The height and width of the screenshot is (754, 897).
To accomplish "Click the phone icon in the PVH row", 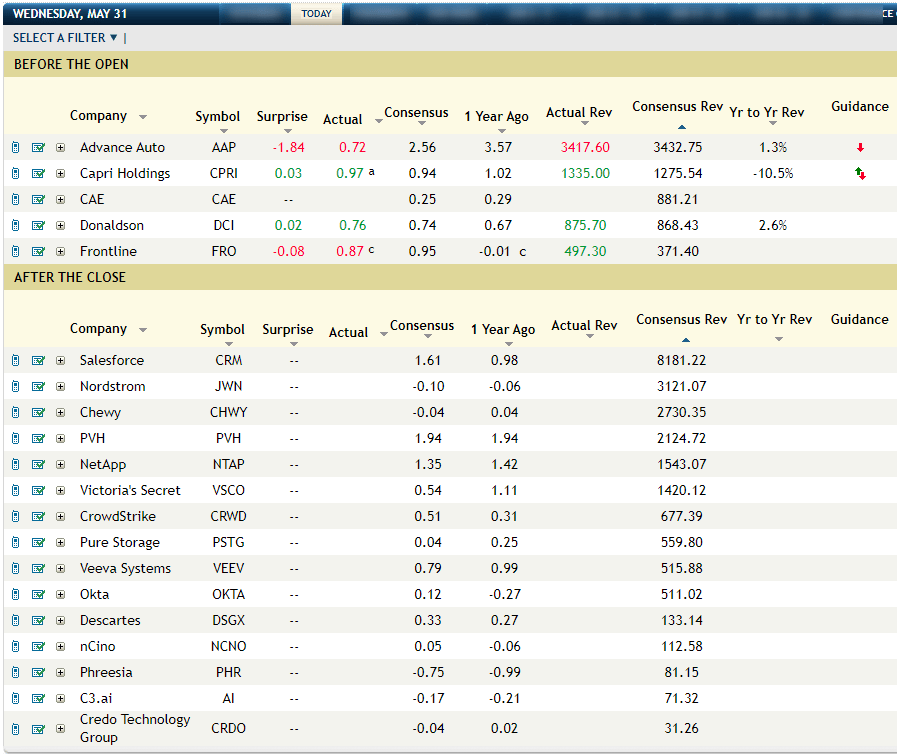I will point(15,439).
